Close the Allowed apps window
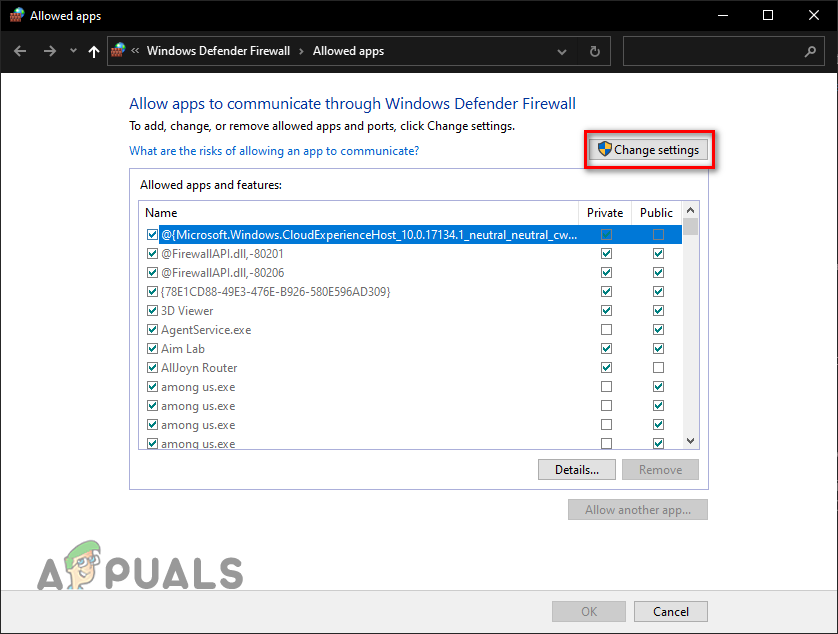 coord(813,16)
